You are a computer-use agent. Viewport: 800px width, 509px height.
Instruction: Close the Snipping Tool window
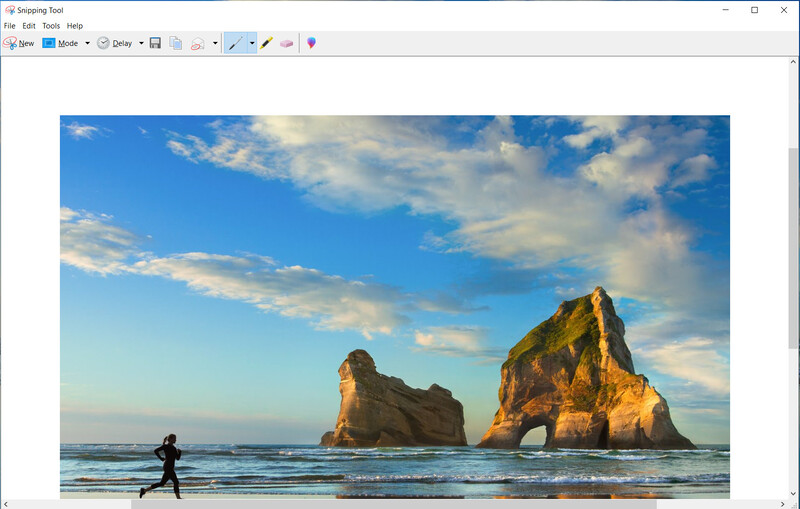click(784, 10)
